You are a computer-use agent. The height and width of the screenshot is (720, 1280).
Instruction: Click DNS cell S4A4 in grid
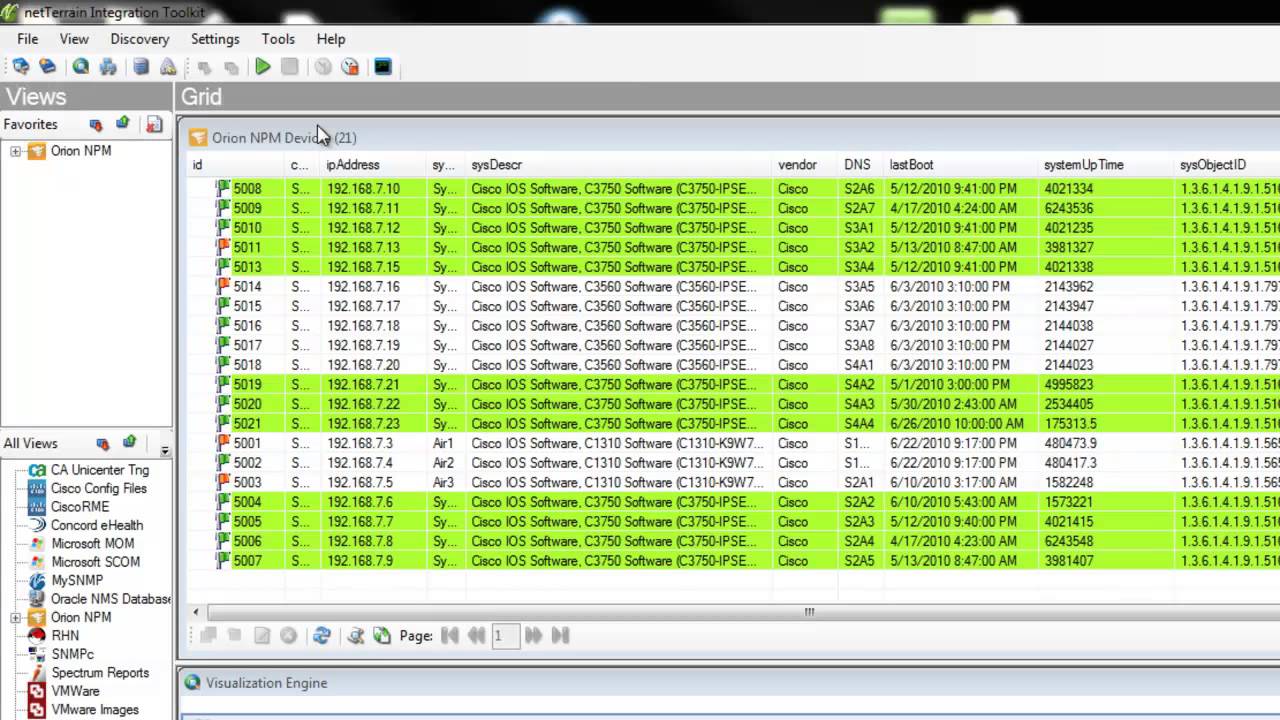[859, 424]
